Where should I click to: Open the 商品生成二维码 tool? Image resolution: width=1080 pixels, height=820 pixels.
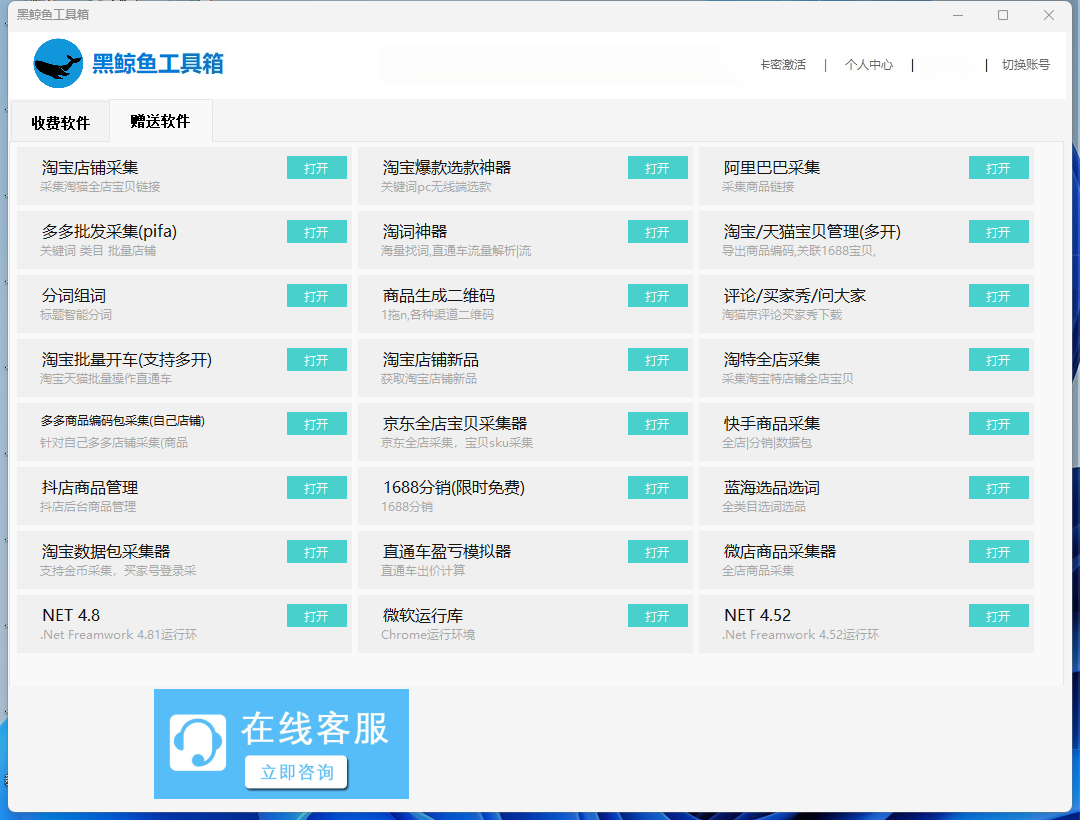coord(657,296)
